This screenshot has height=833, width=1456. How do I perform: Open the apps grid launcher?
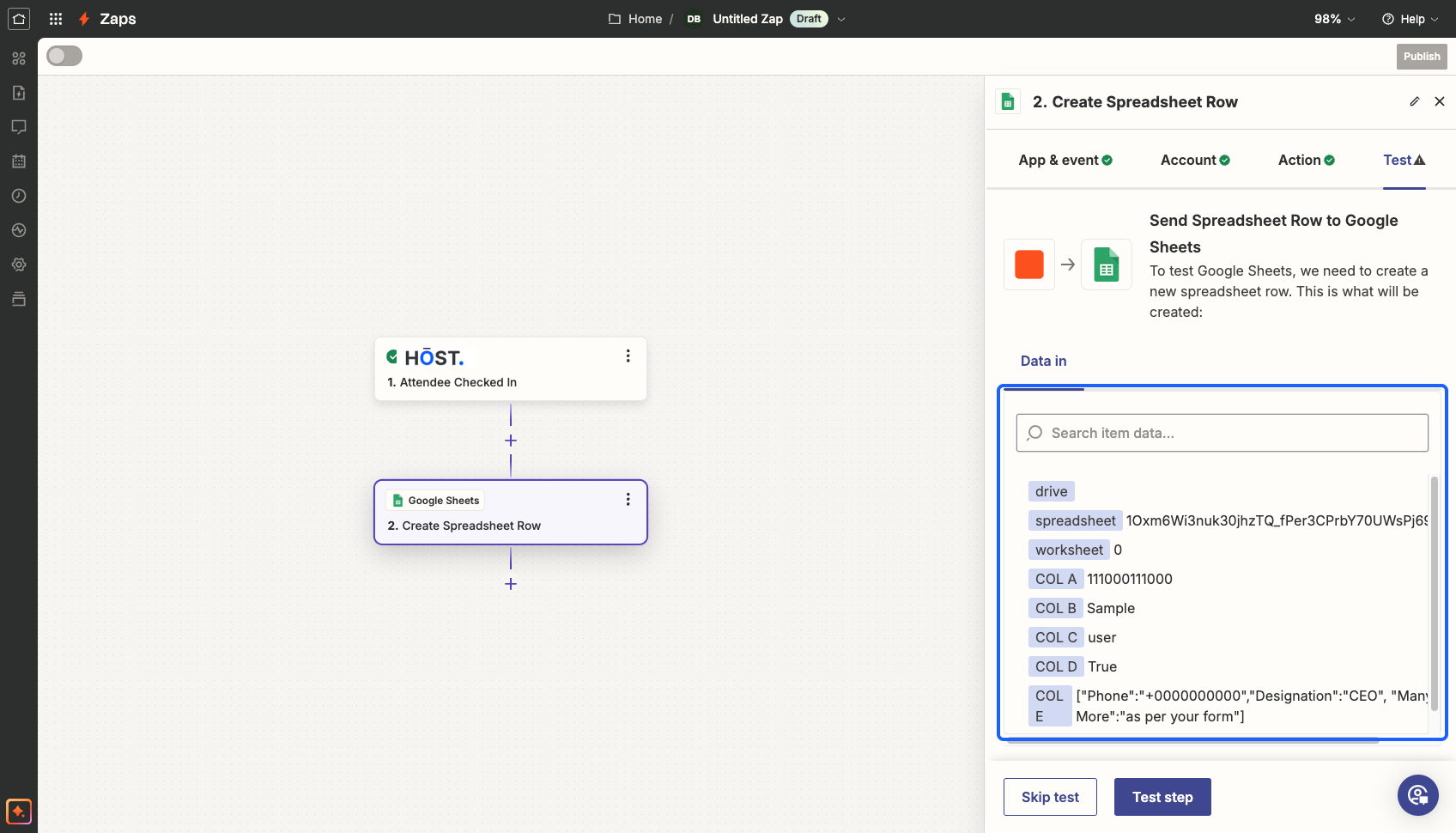(56, 19)
